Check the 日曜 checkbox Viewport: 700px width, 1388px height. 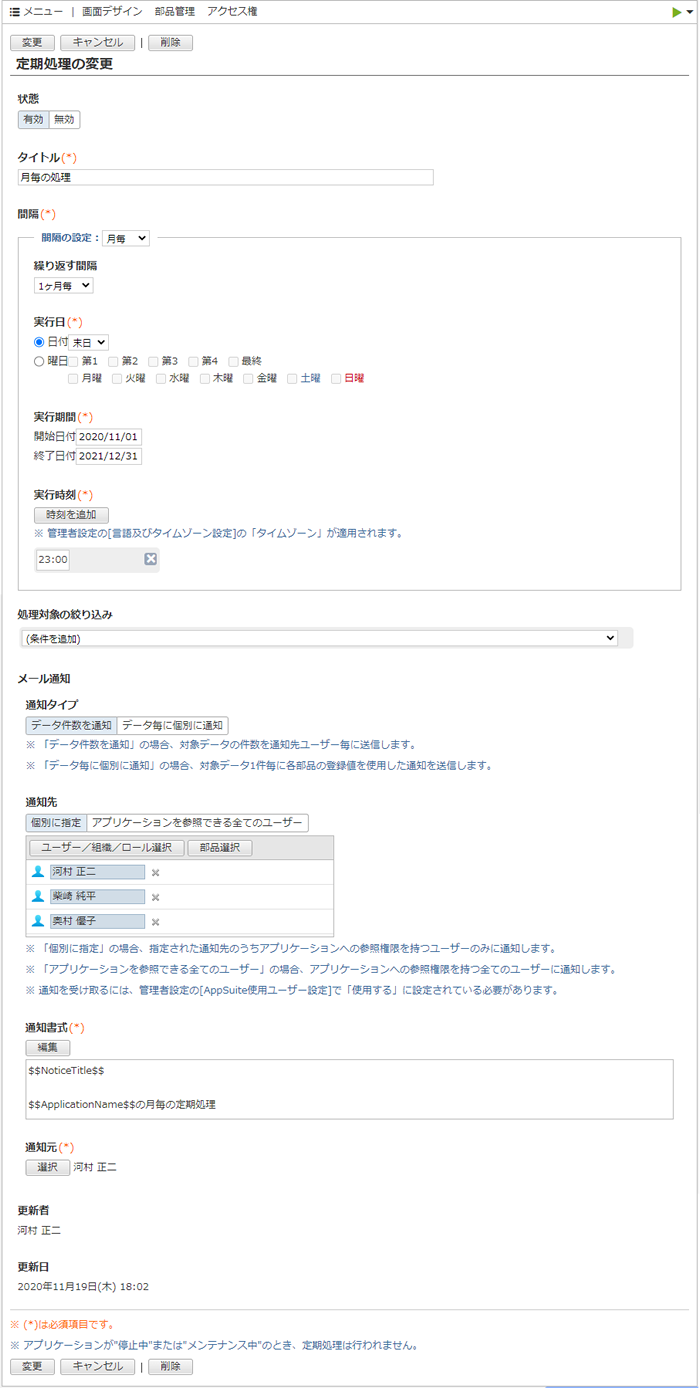pos(337,379)
